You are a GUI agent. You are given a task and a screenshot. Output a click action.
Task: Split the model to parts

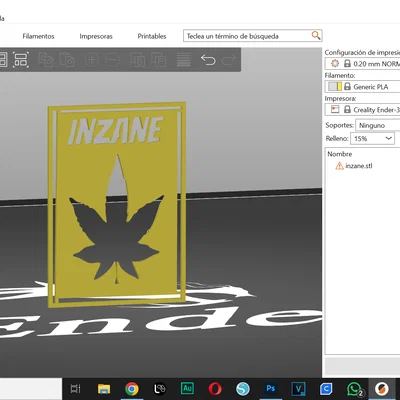(159, 60)
